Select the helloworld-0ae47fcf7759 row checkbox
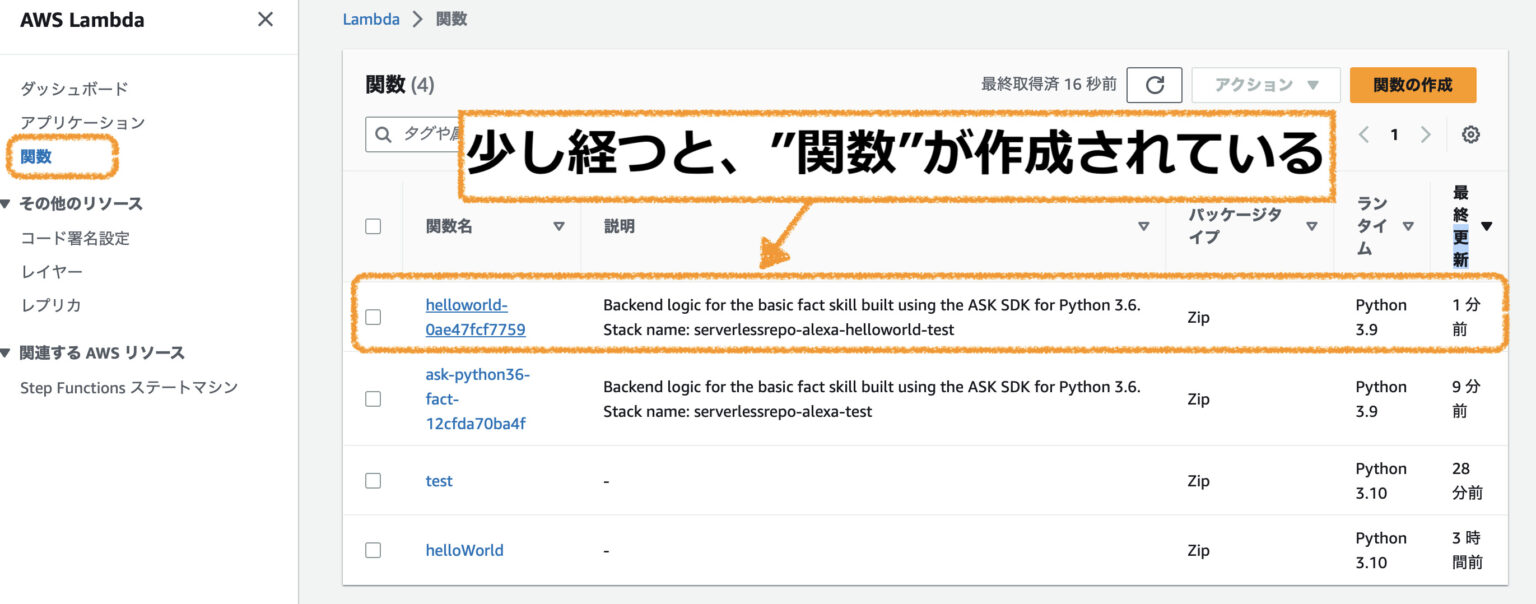Screen dimensions: 1536x604 pyautogui.click(x=373, y=317)
